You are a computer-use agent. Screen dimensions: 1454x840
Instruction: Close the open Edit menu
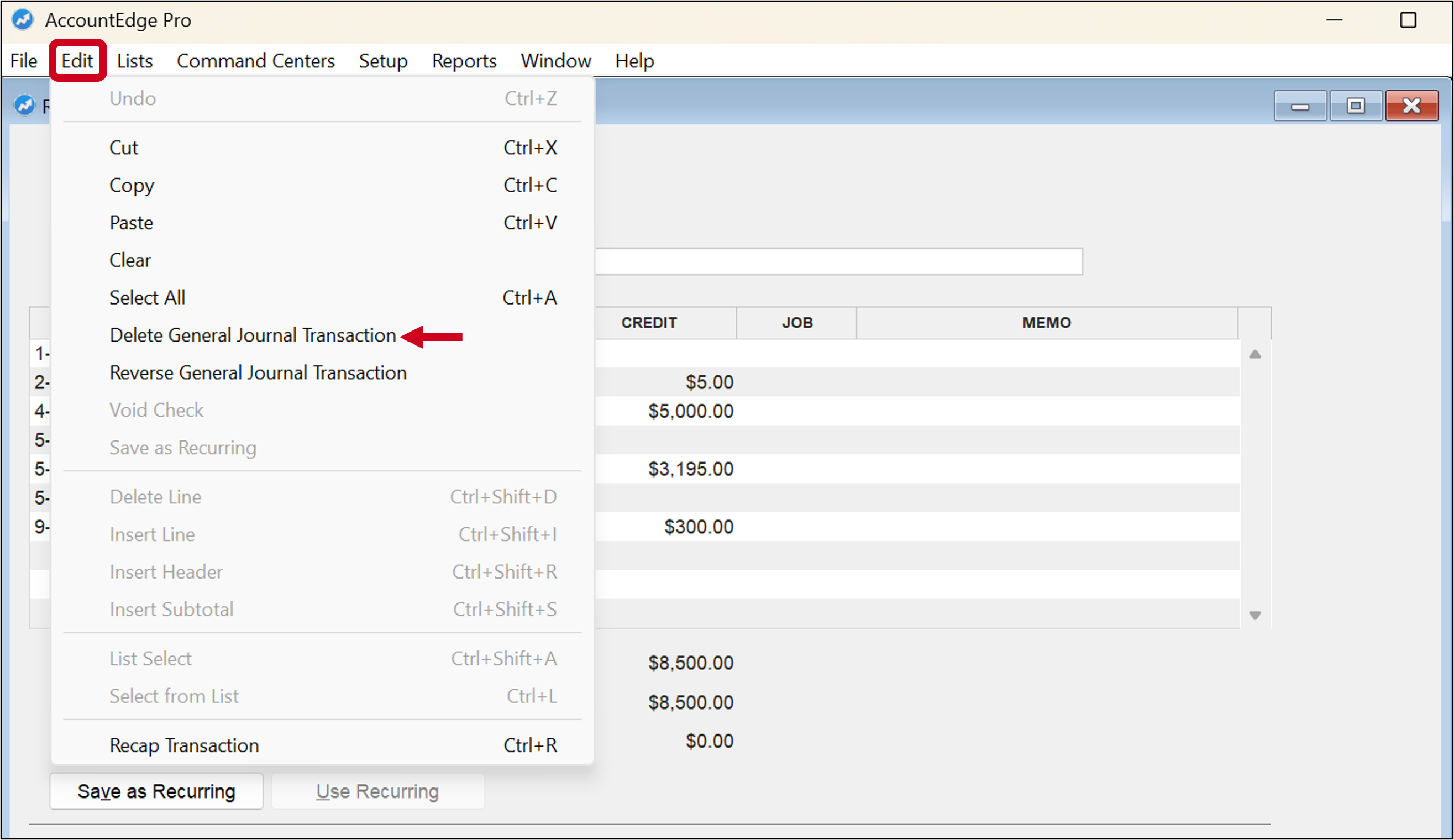coord(77,61)
